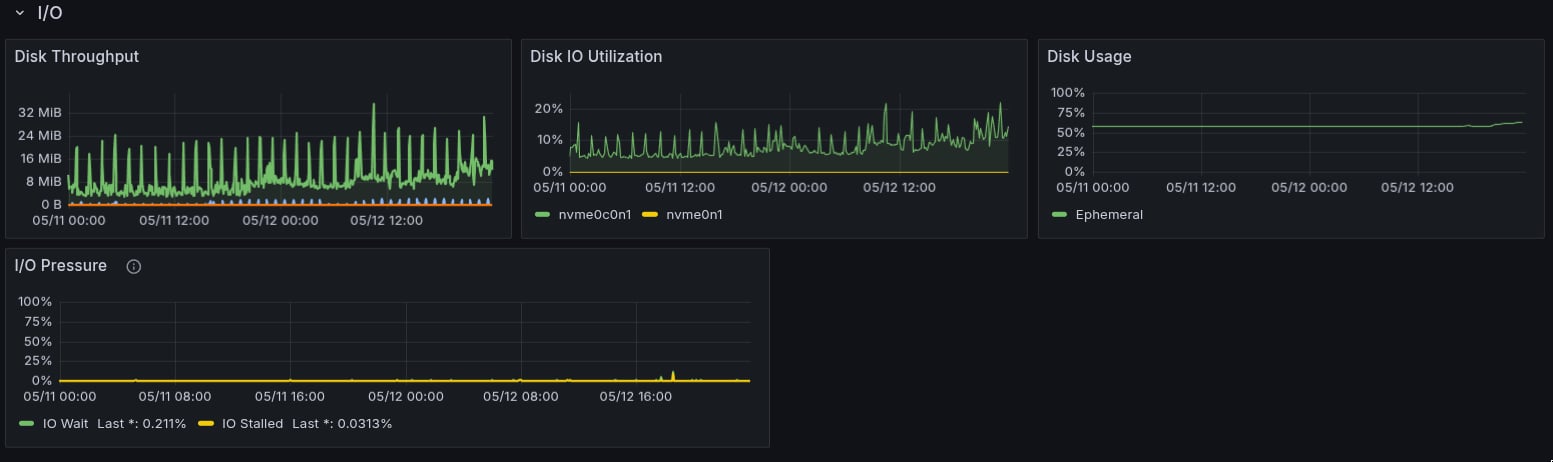1553x462 pixels.
Task: Open the I/O Pressure panel title
Action: coord(61,266)
